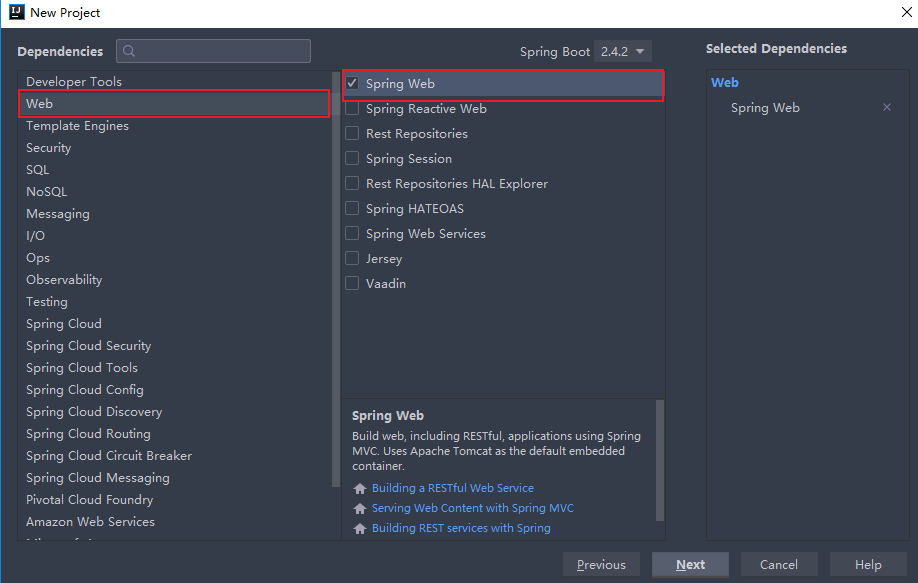This screenshot has height=583, width=918.
Task: Select the SQL dependency category
Action: [38, 170]
